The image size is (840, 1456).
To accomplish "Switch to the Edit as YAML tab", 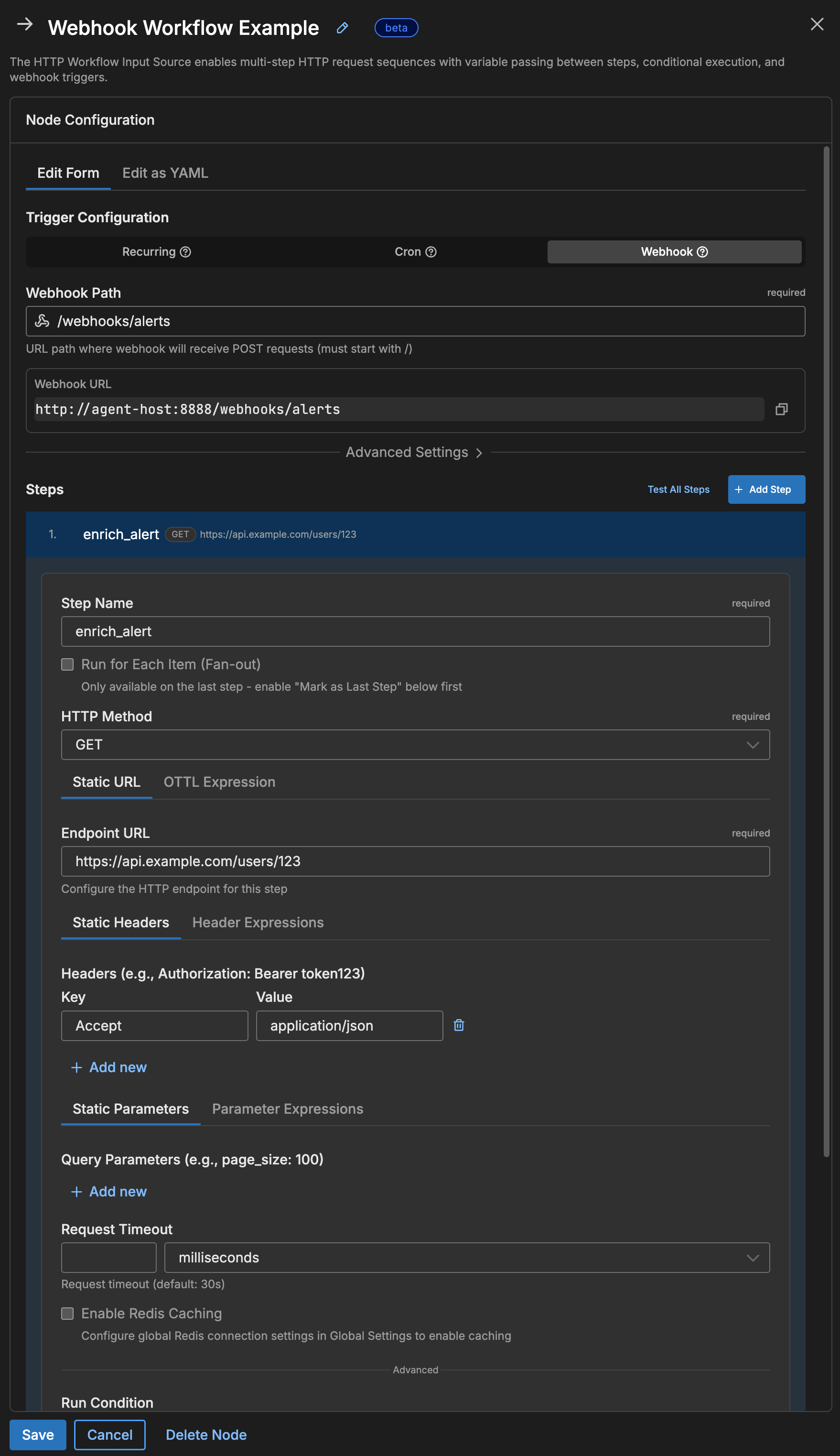I will click(165, 173).
